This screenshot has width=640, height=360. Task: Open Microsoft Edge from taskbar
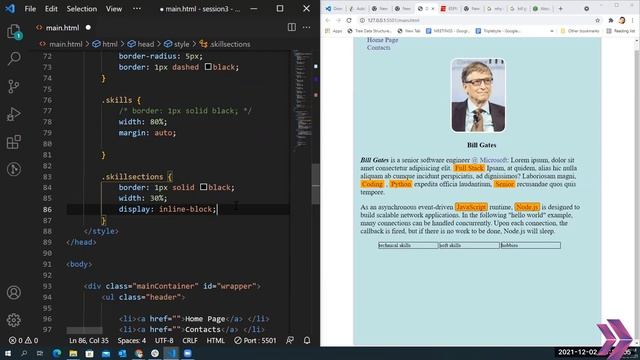pos(56,353)
